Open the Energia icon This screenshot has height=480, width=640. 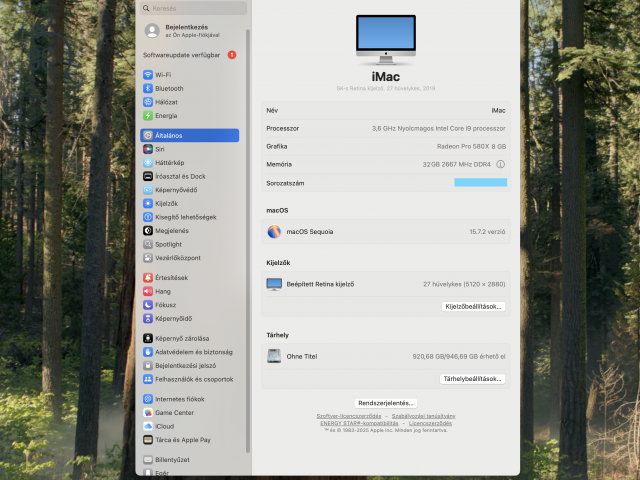[148, 116]
